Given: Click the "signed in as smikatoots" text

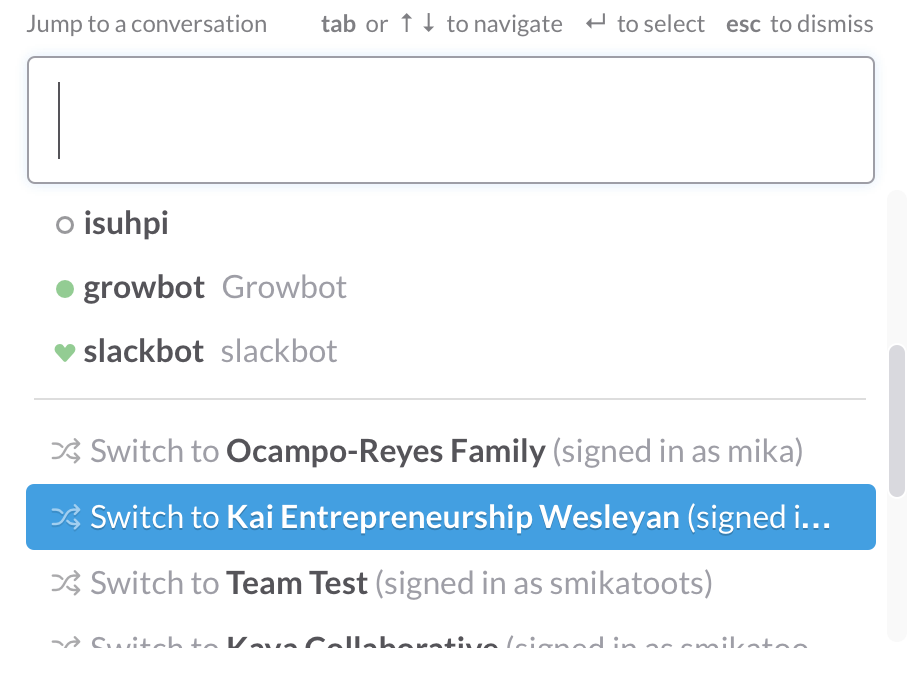Looking at the screenshot, I should 544,583.
